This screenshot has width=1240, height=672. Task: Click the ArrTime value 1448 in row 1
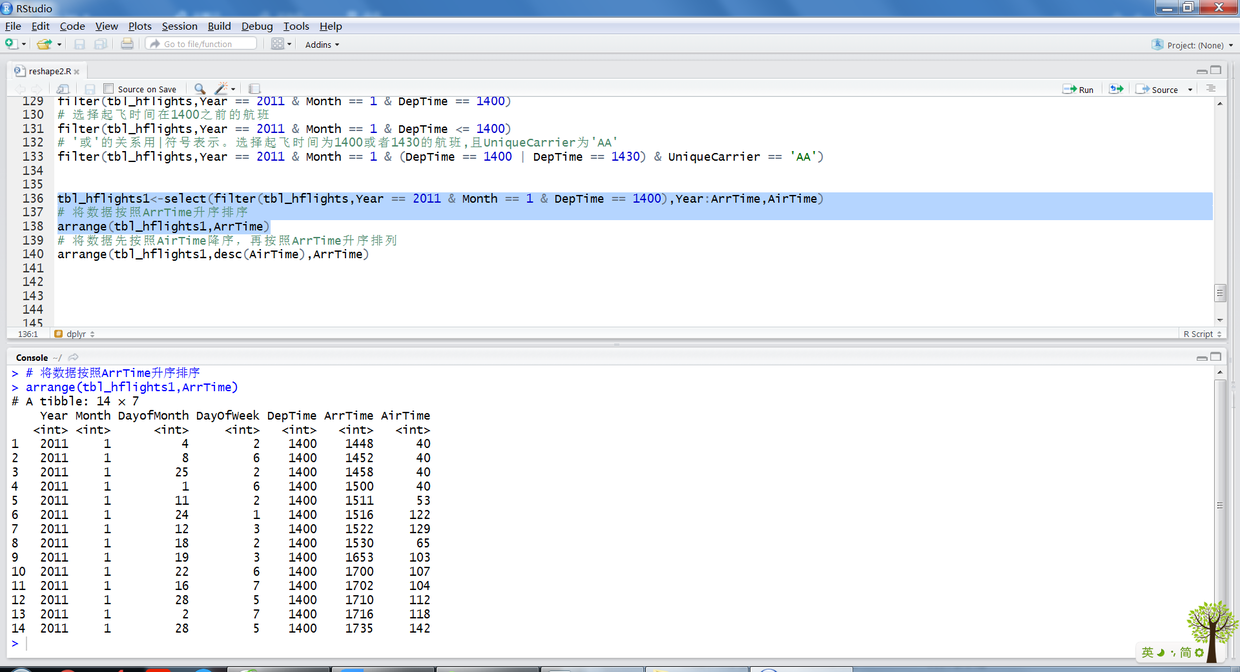(359, 443)
